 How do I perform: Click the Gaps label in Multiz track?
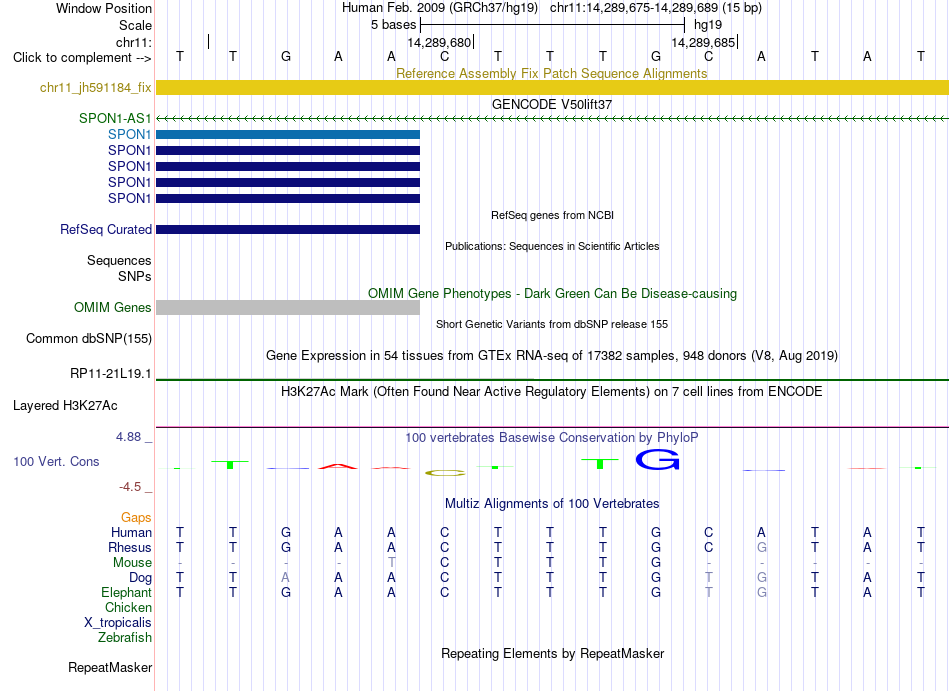click(x=136, y=517)
